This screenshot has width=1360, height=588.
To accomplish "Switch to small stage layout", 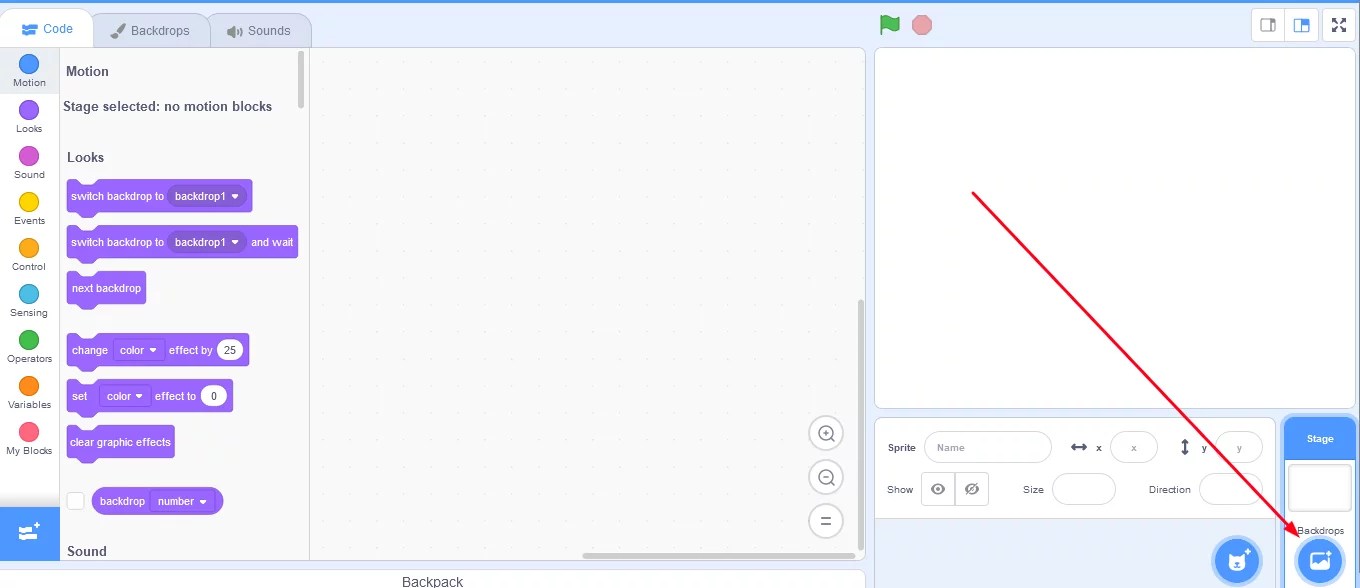I will [x=1268, y=26].
